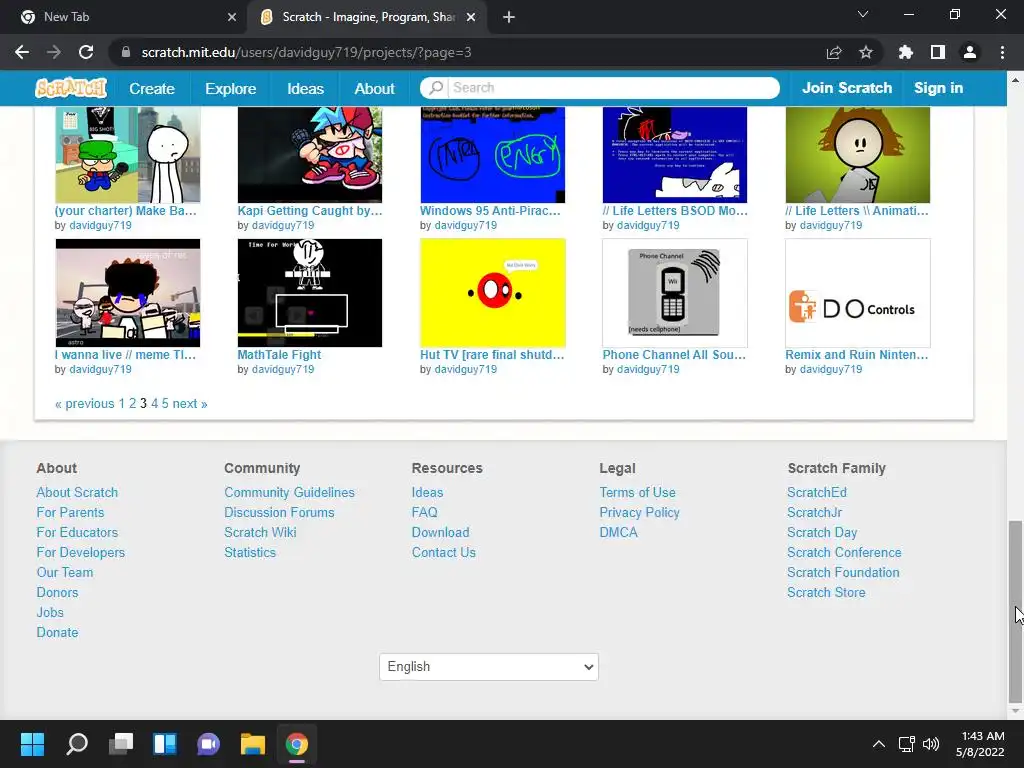Open Community Guidelines footer link
1024x768 pixels.
click(289, 492)
